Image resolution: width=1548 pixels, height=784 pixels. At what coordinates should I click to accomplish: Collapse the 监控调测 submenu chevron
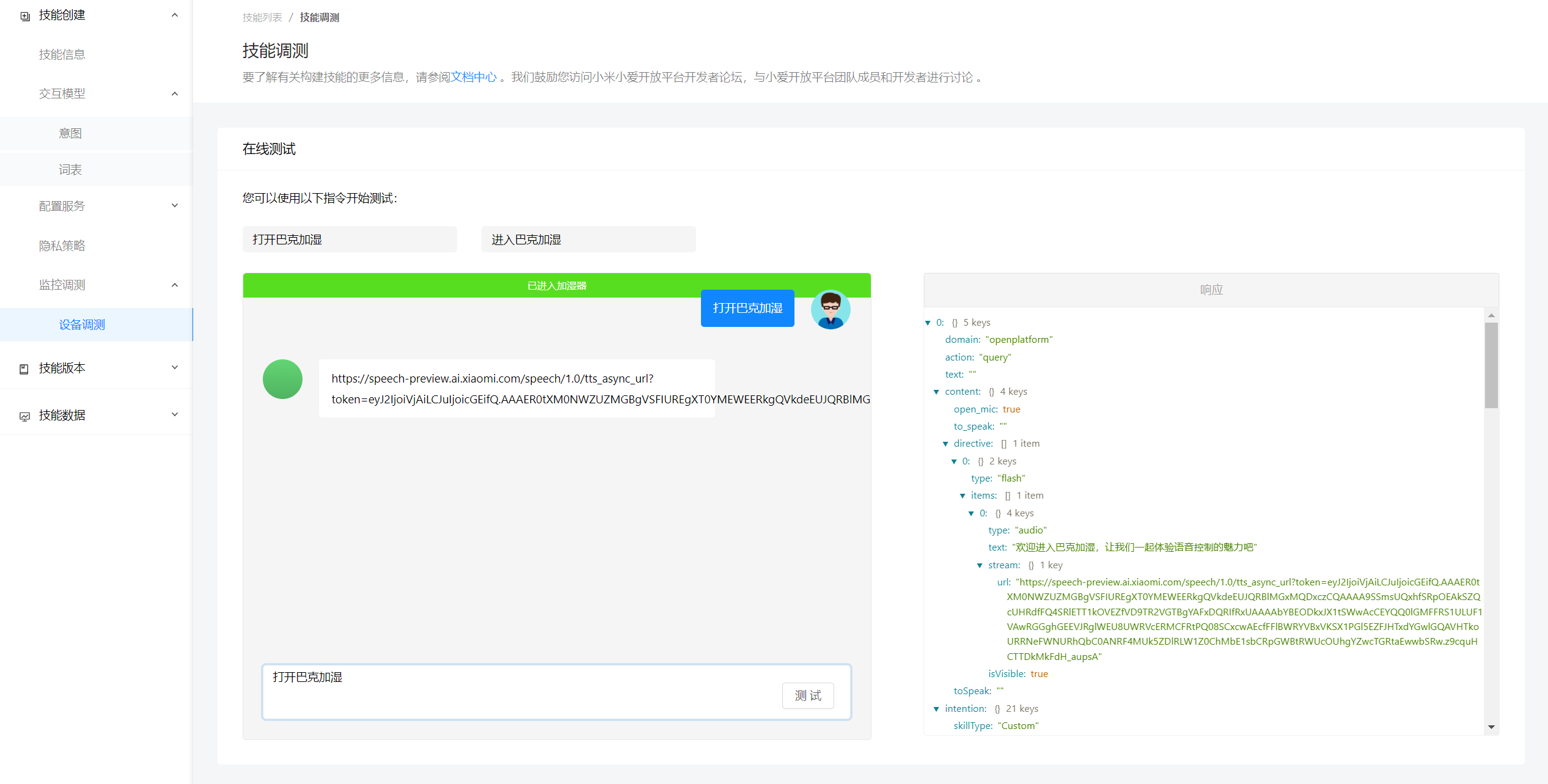click(x=175, y=285)
